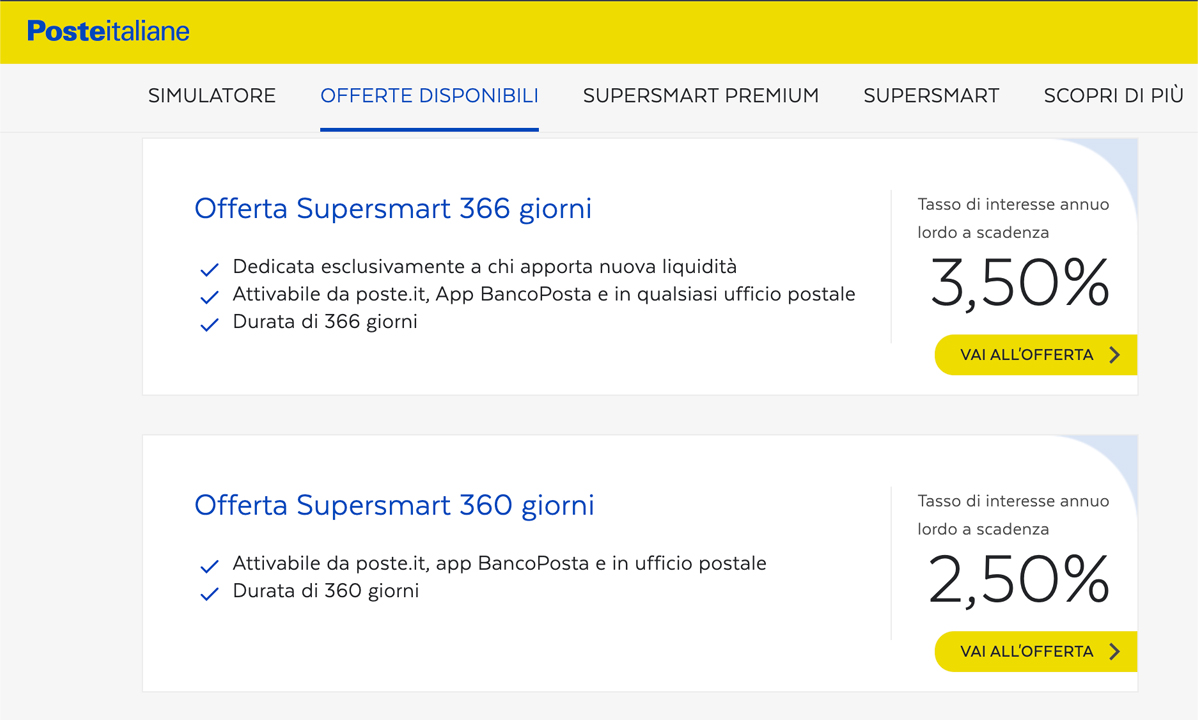Select the OFFERTE DISPONIBILI tab
The width and height of the screenshot is (1198, 720).
pos(429,96)
